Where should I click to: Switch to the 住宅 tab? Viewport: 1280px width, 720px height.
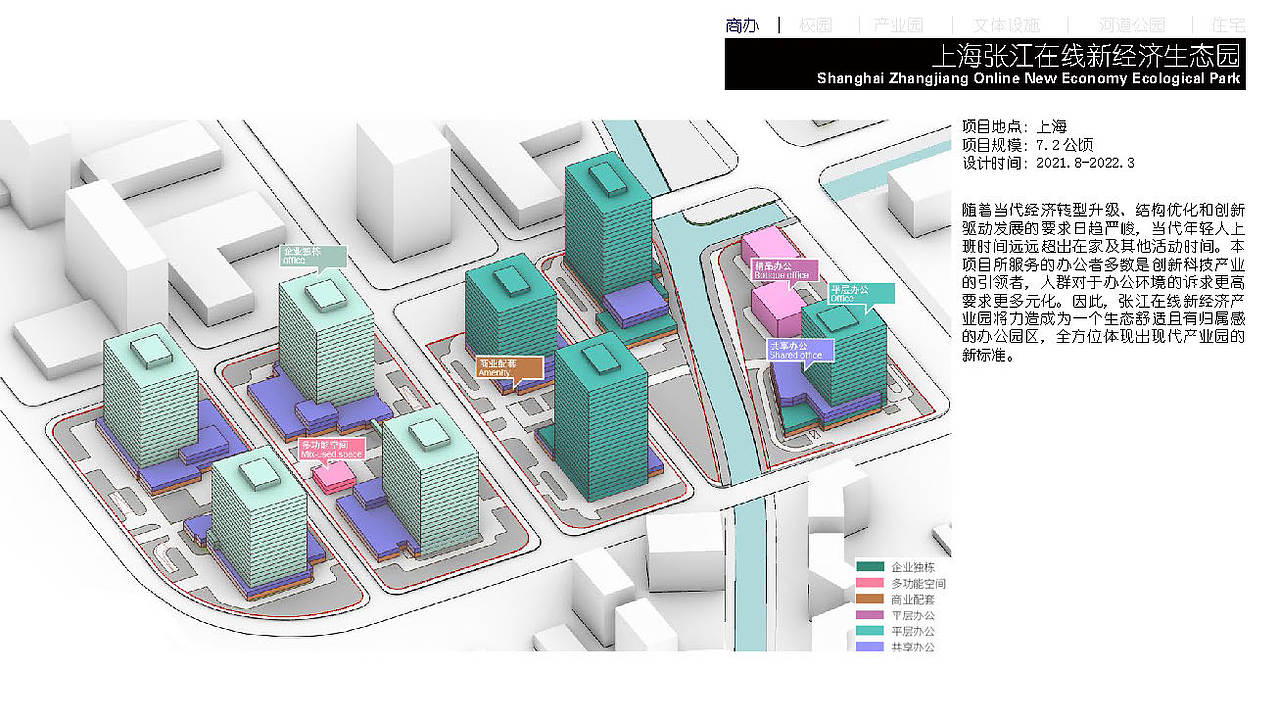(1228, 25)
